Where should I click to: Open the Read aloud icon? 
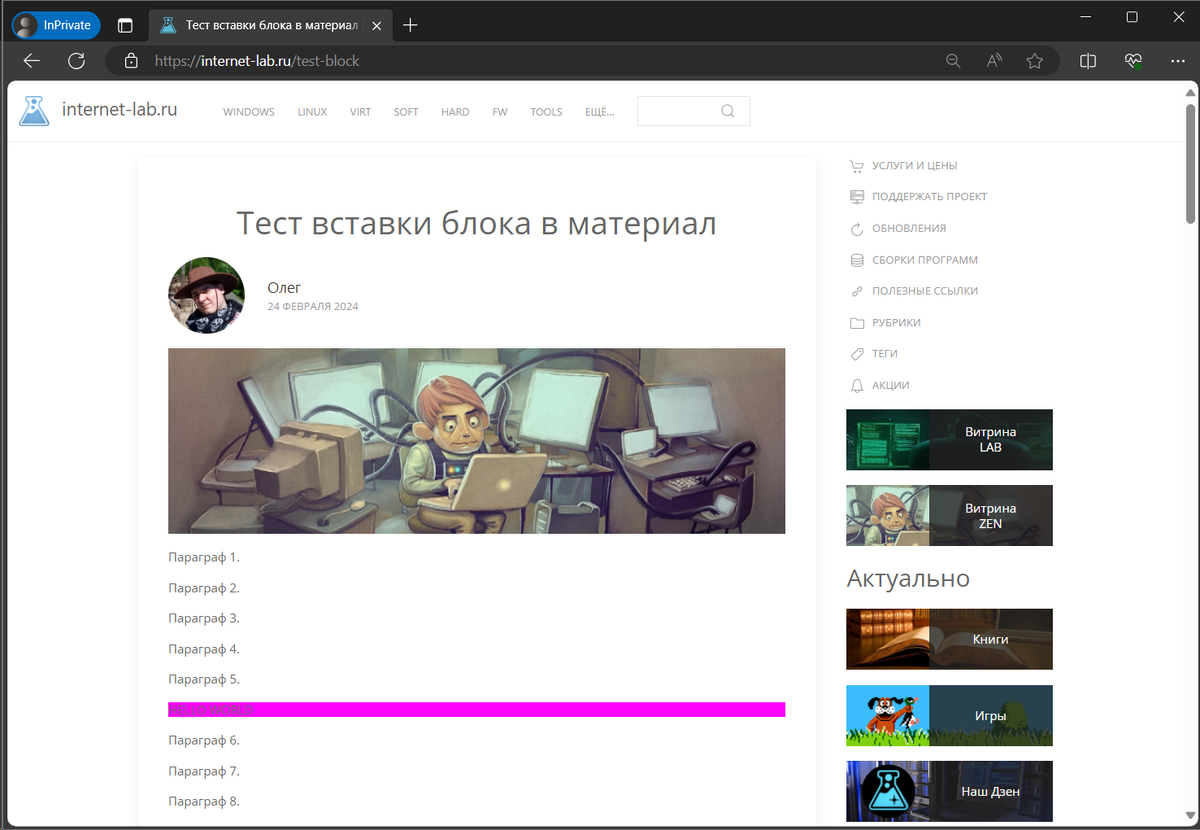click(x=994, y=61)
